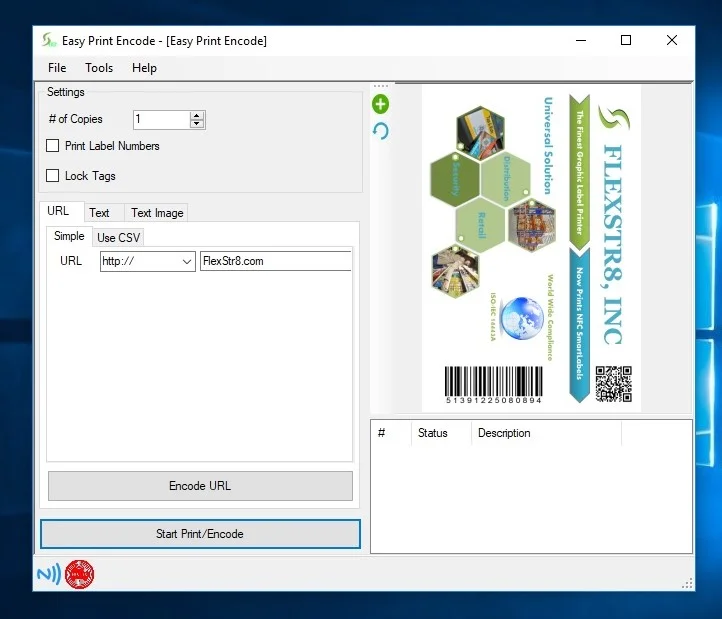This screenshot has width=722, height=619.
Task: Click the Description column header
Action: pyautogui.click(x=546, y=433)
